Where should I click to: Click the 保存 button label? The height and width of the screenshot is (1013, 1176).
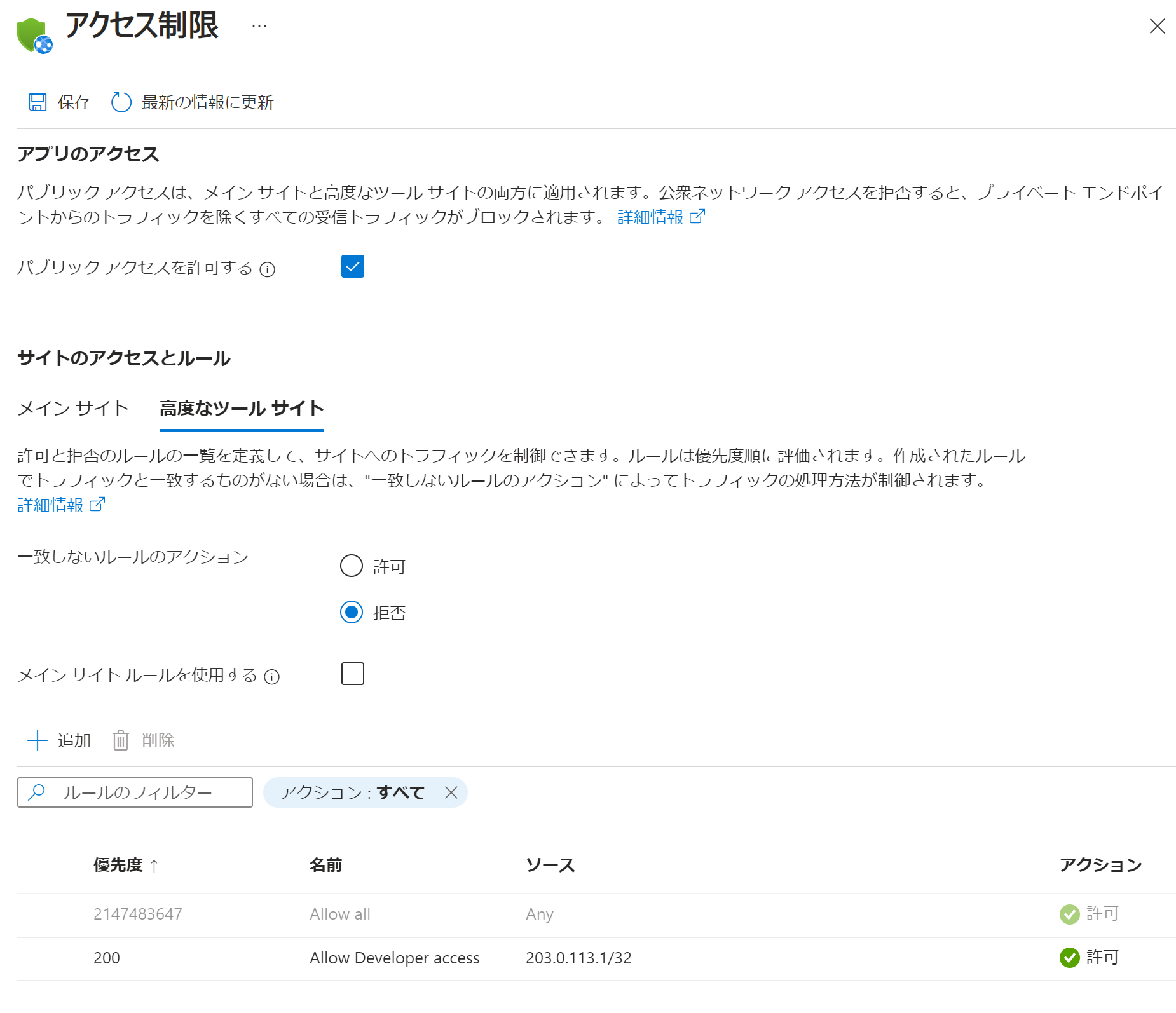point(74,102)
